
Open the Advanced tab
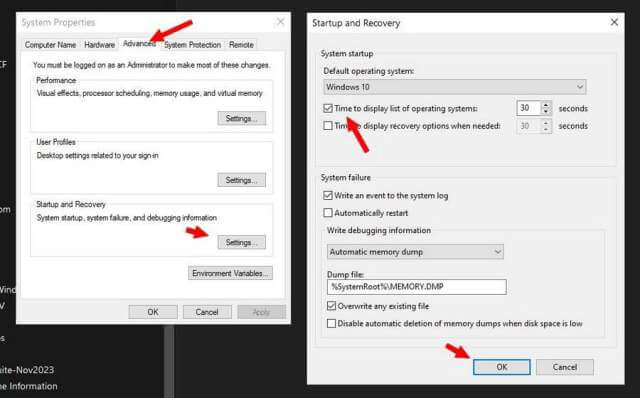(139, 44)
